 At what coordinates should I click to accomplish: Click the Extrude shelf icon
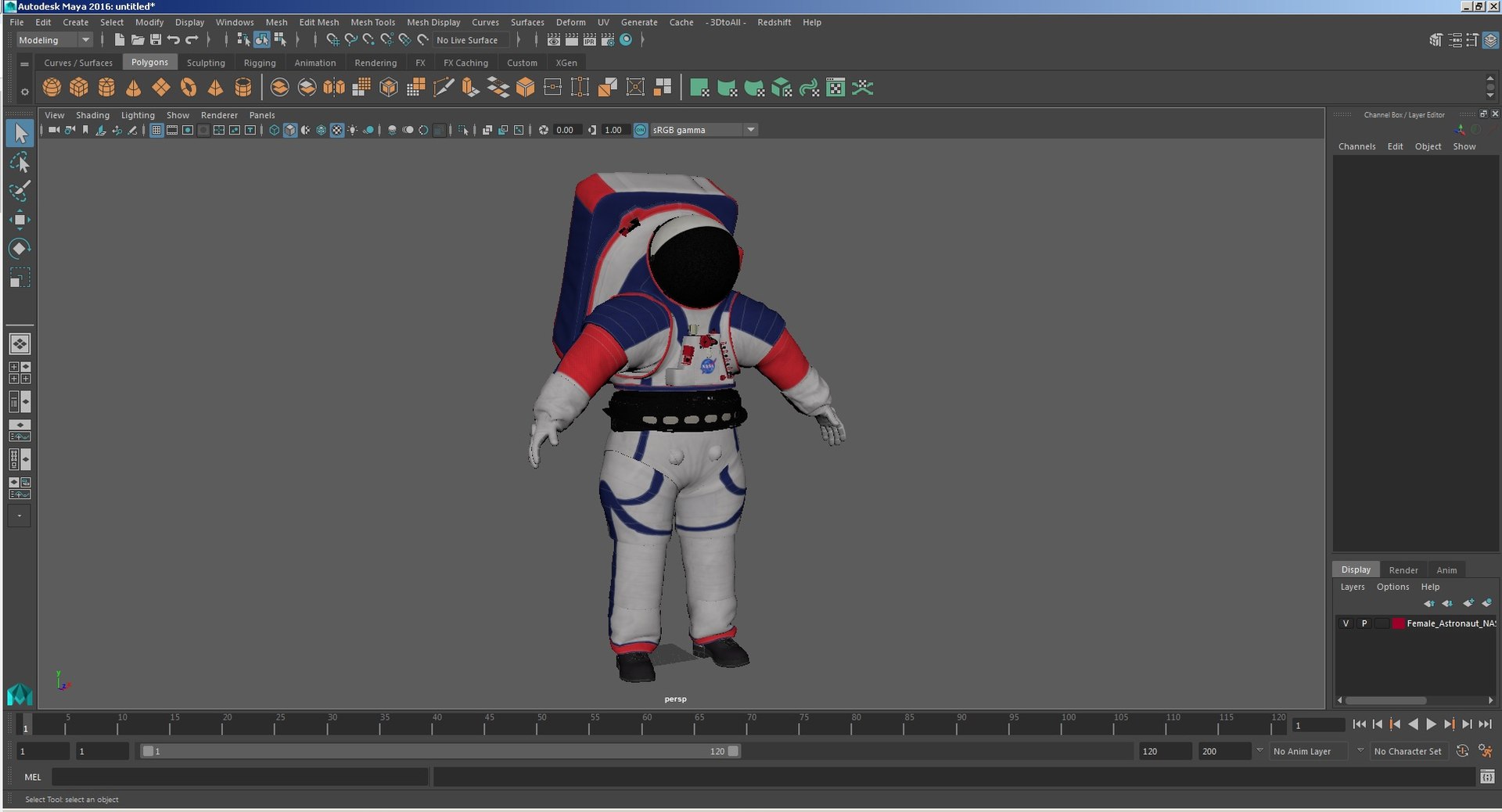click(470, 88)
